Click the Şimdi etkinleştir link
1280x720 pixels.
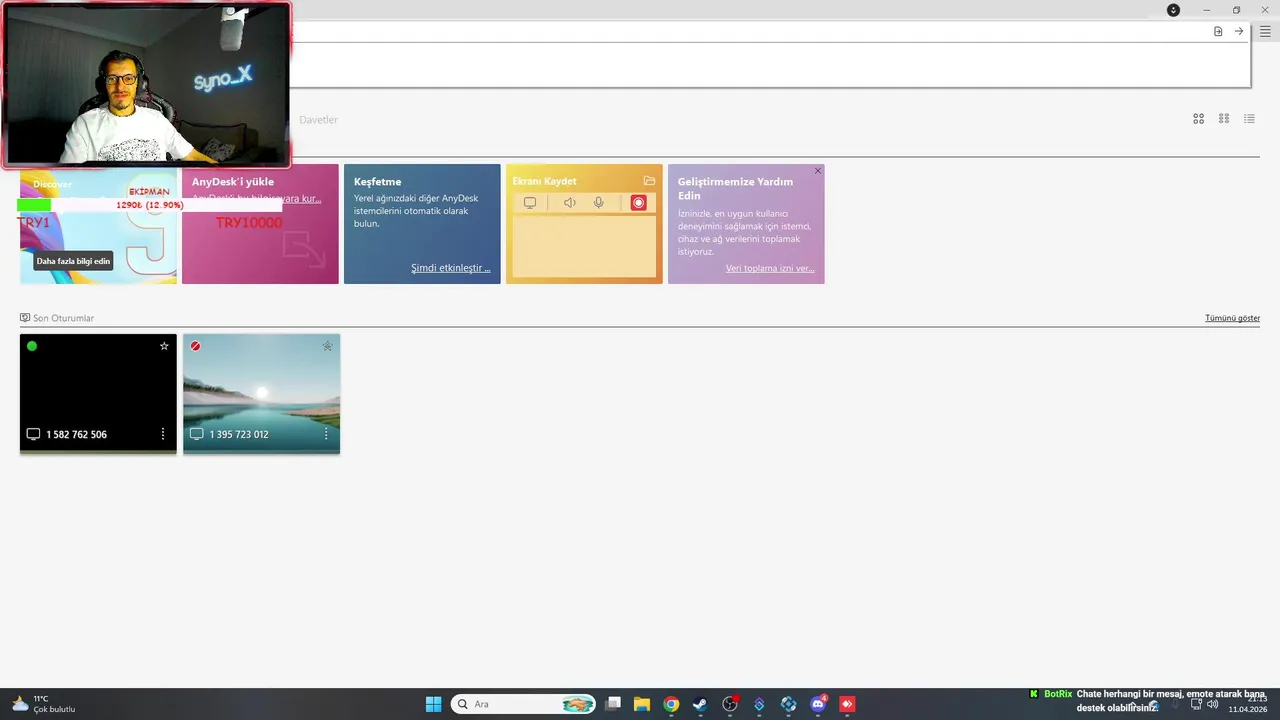tap(451, 268)
